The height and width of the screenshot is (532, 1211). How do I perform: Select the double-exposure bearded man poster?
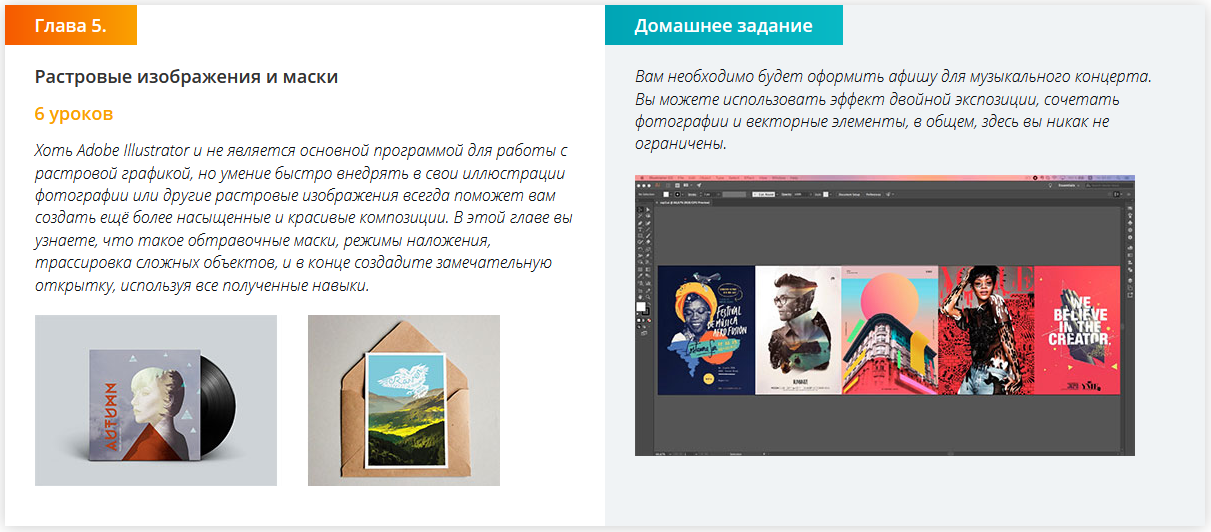click(x=798, y=330)
